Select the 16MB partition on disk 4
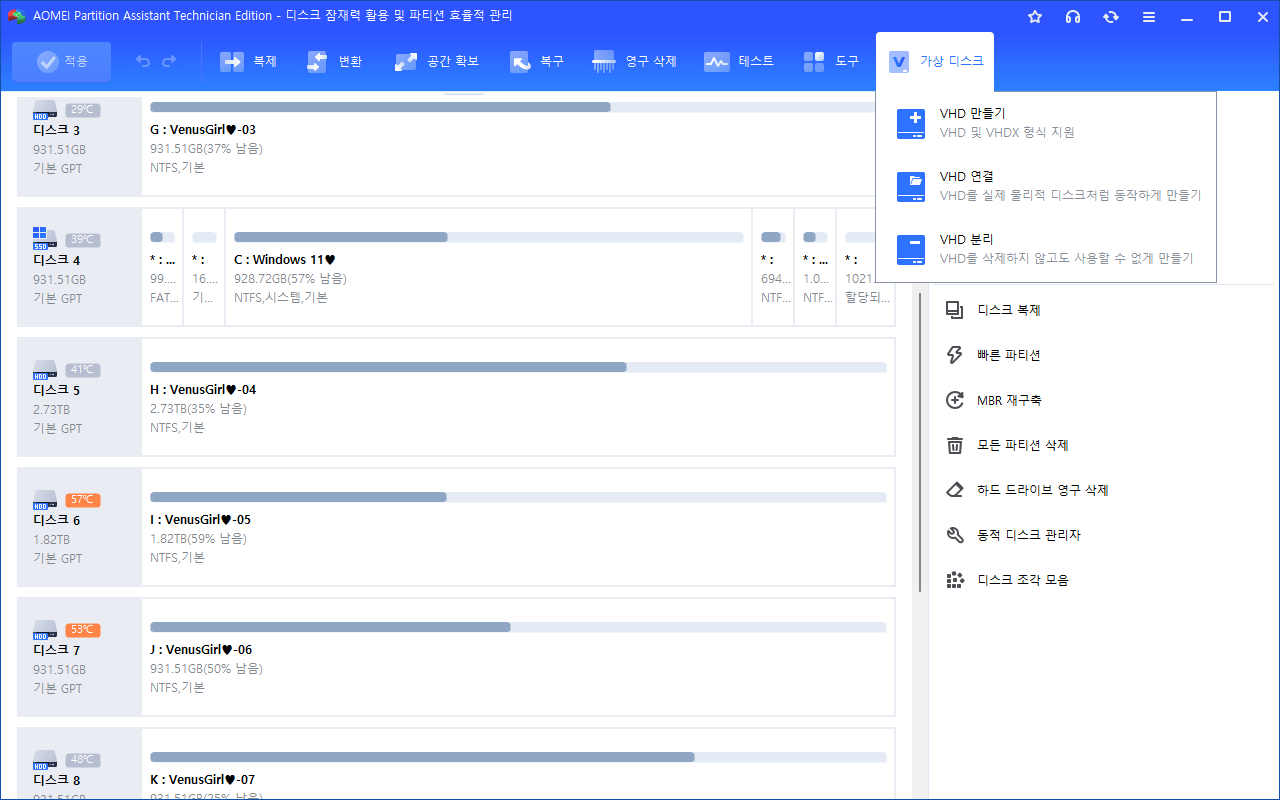 point(204,267)
